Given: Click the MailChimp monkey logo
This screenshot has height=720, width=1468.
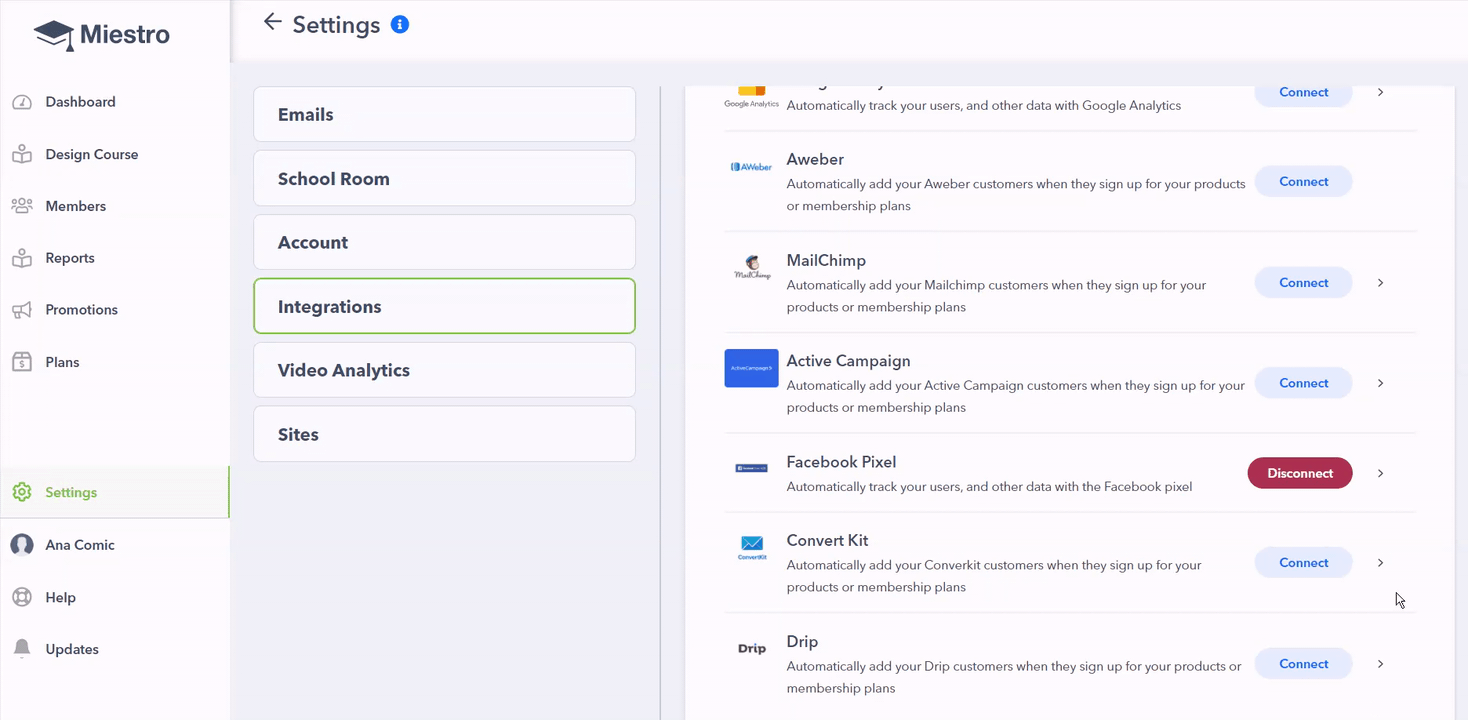Looking at the screenshot, I should pos(752,267).
